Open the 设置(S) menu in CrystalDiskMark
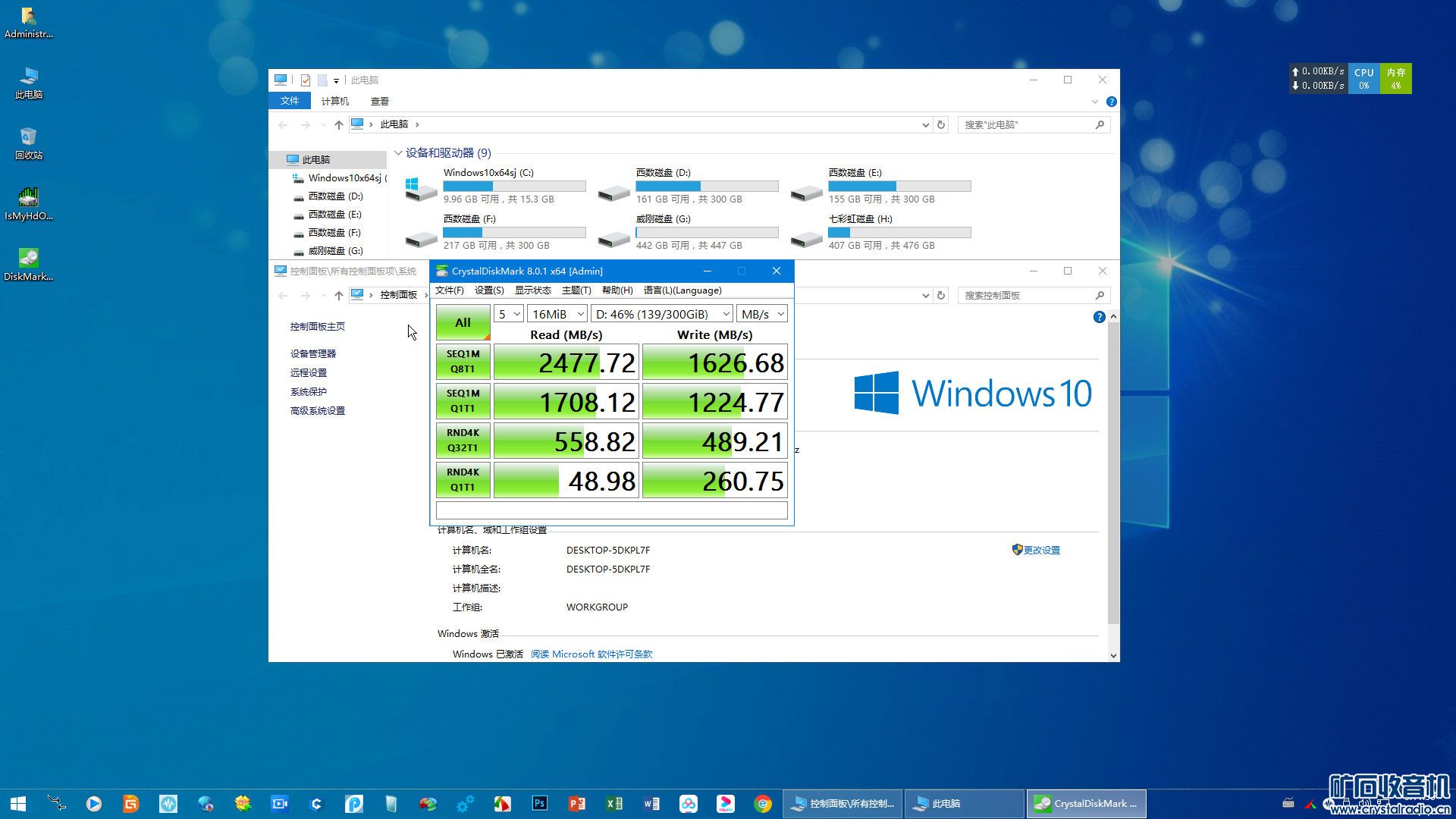Viewport: 1456px width, 819px height. [489, 290]
